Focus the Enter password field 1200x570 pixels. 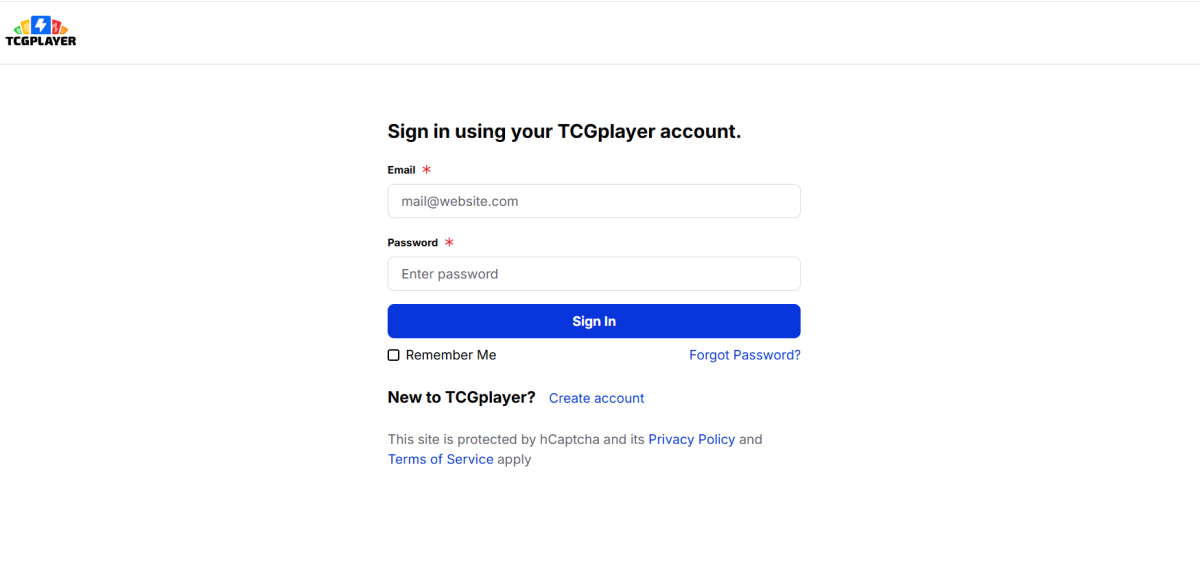pos(594,274)
